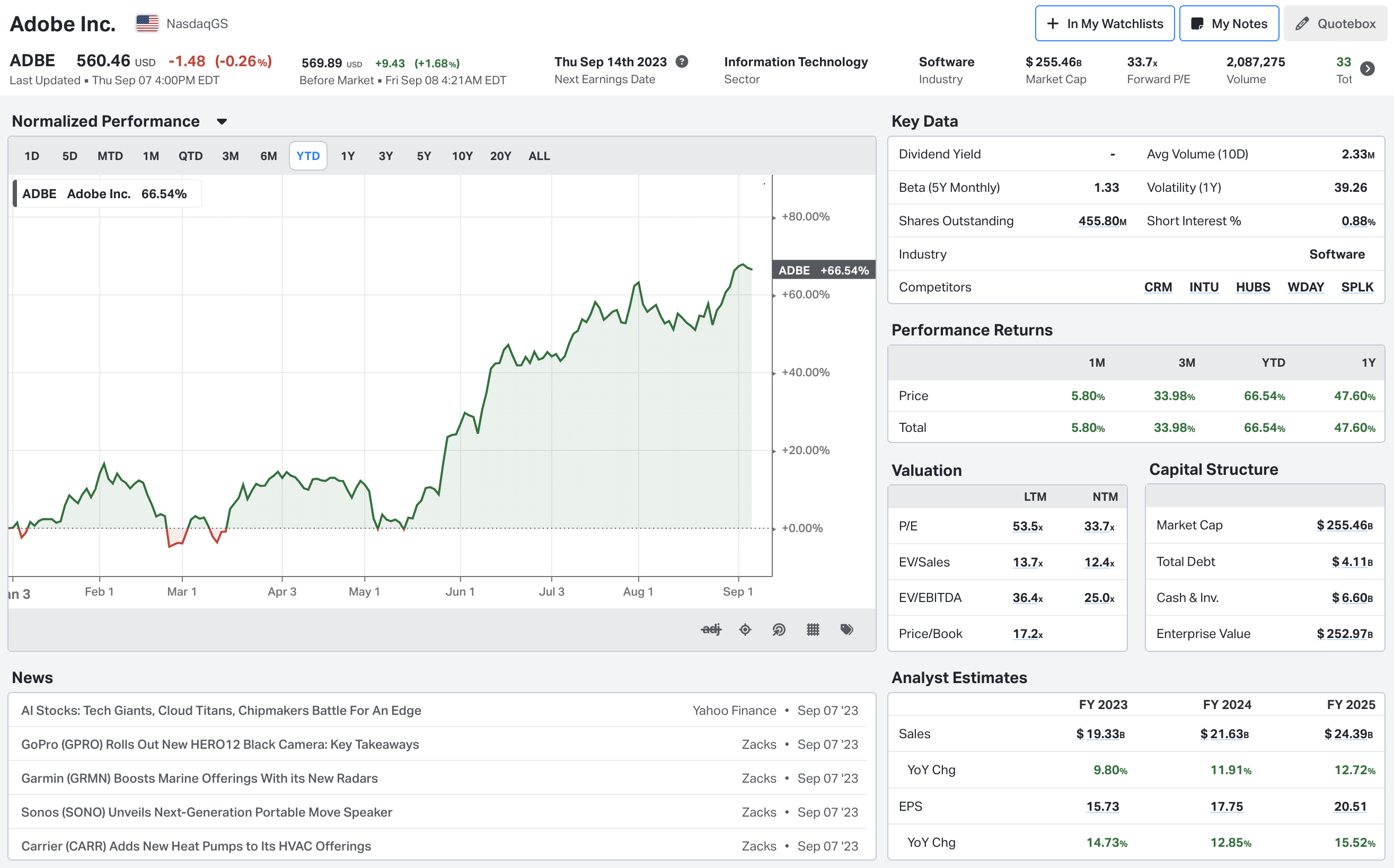Screen dimensions: 1394x868
Task: Click the LTM EV/Sales 13.7x value
Action: pos(1027,563)
